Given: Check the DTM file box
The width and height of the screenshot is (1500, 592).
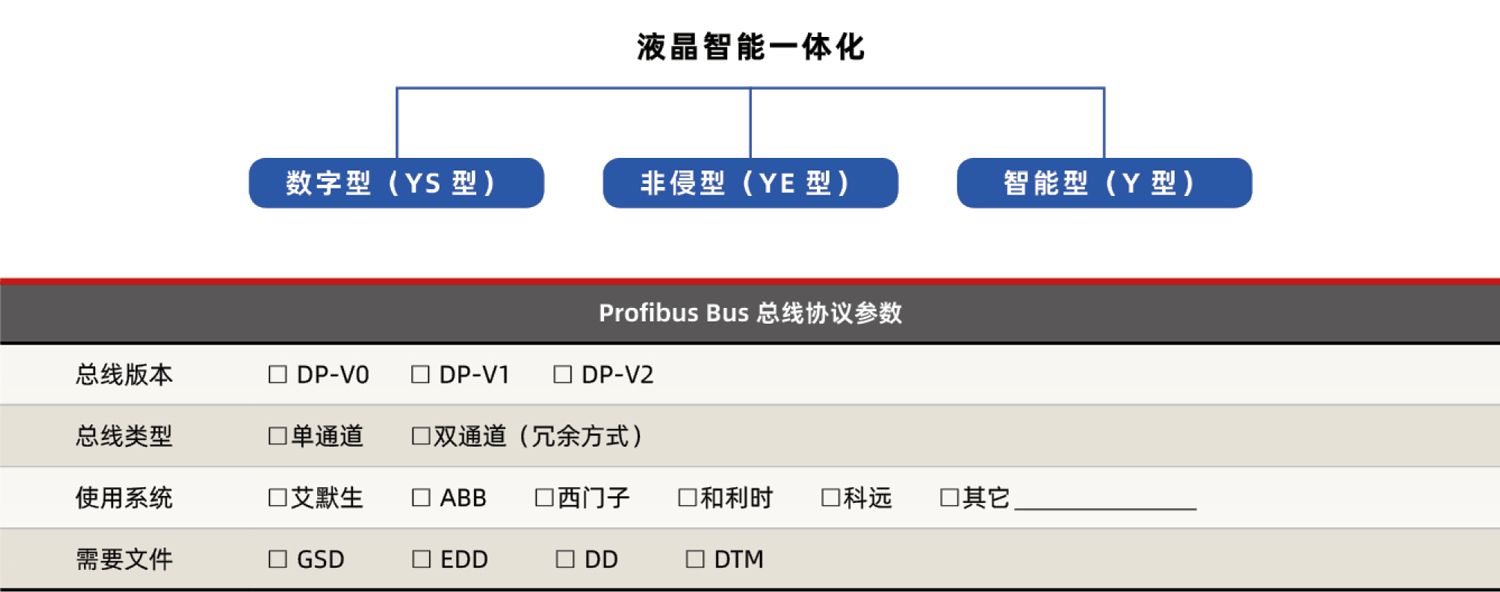Looking at the screenshot, I should coord(695,560).
